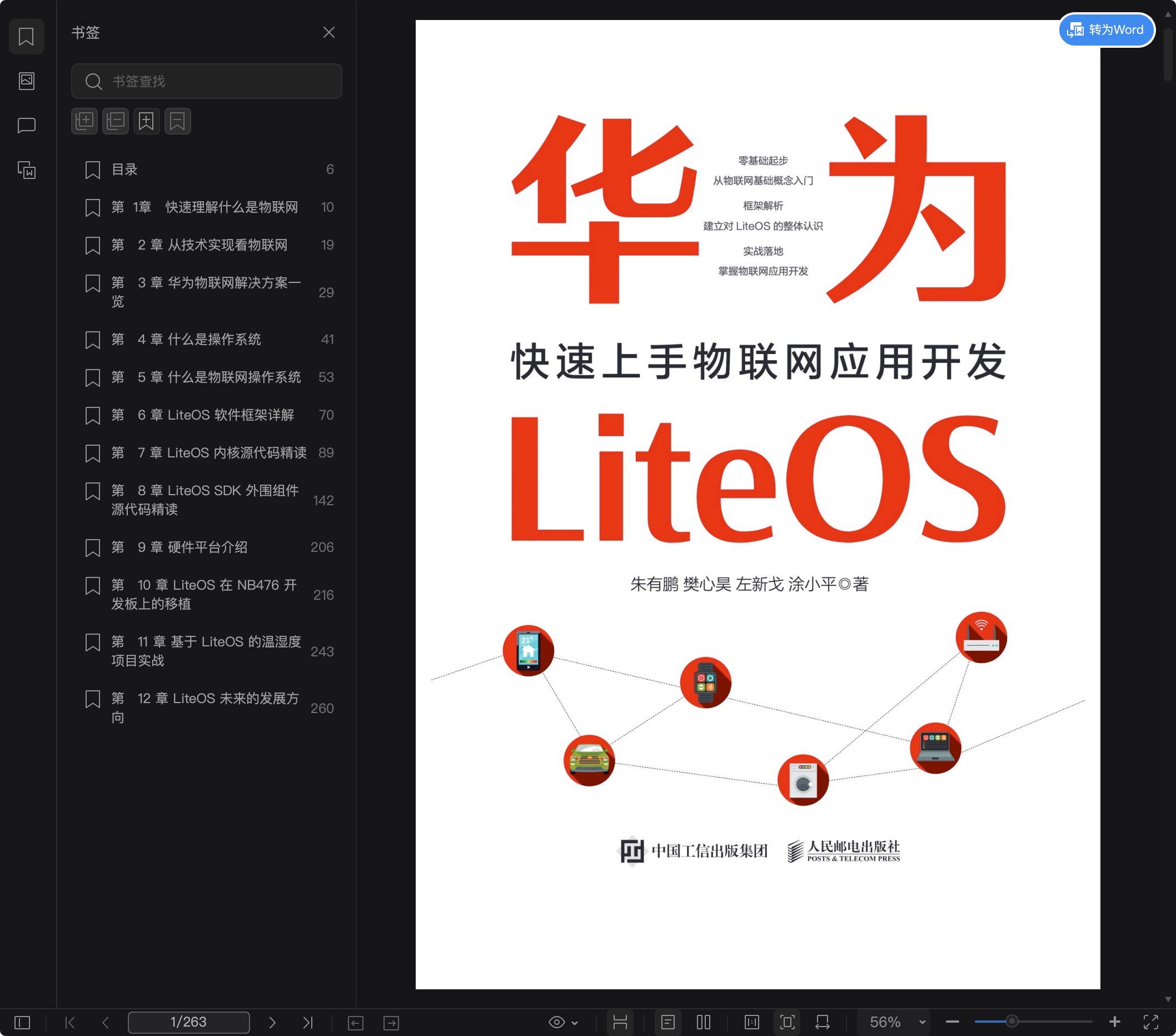Screen dimensions: 1176x1036
Task: Click the document vertical scrollbar thumb
Action: click(x=1169, y=54)
